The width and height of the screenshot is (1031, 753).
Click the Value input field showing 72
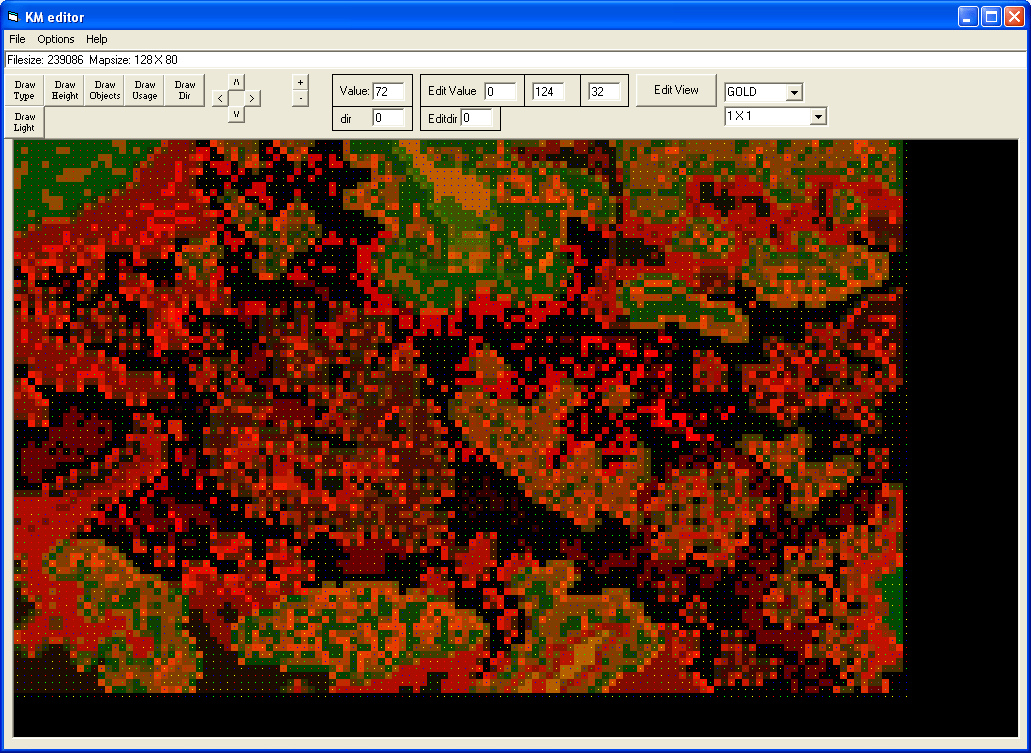pos(388,91)
